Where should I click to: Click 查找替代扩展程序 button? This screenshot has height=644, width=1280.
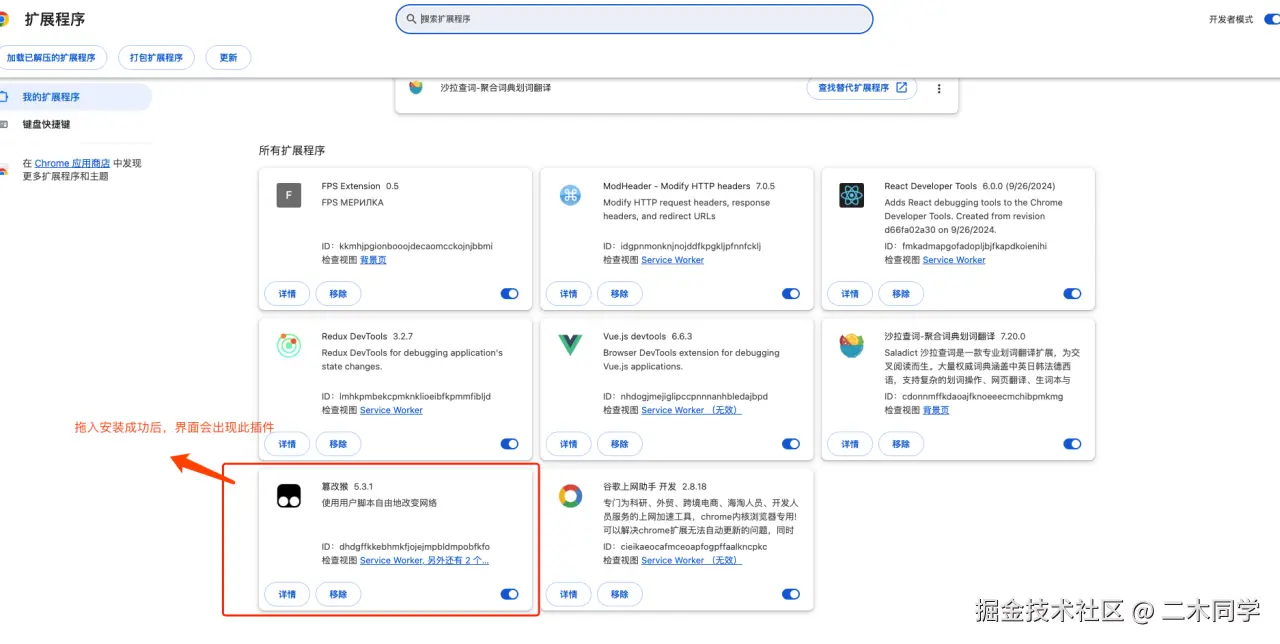pyautogui.click(x=862, y=88)
